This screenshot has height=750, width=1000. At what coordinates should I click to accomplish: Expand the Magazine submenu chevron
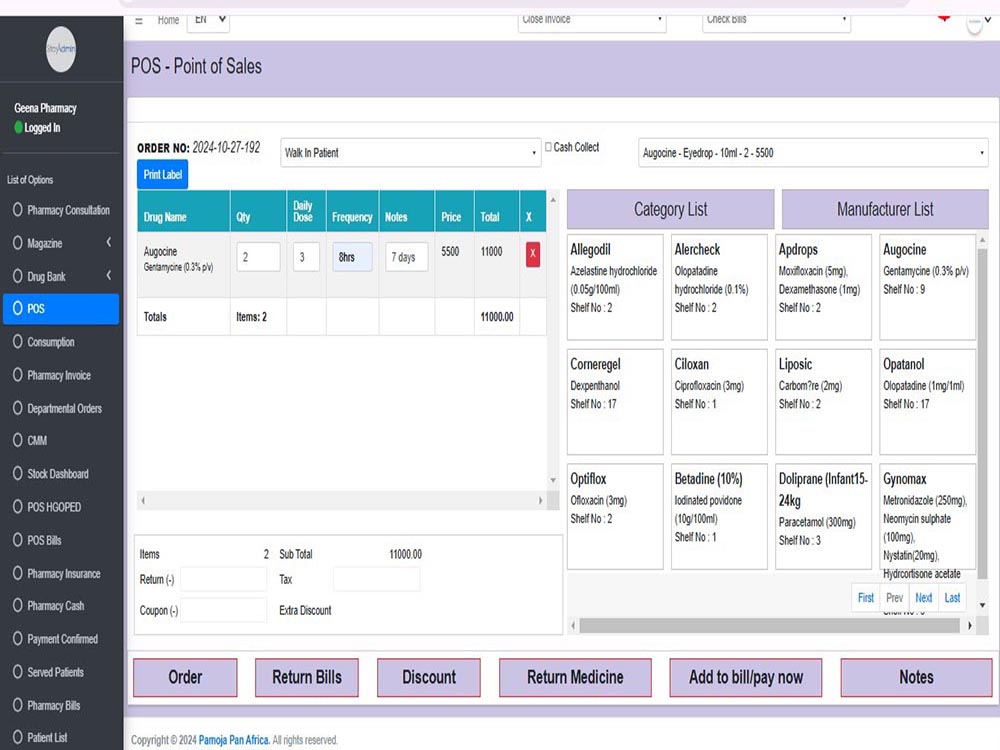pos(109,242)
